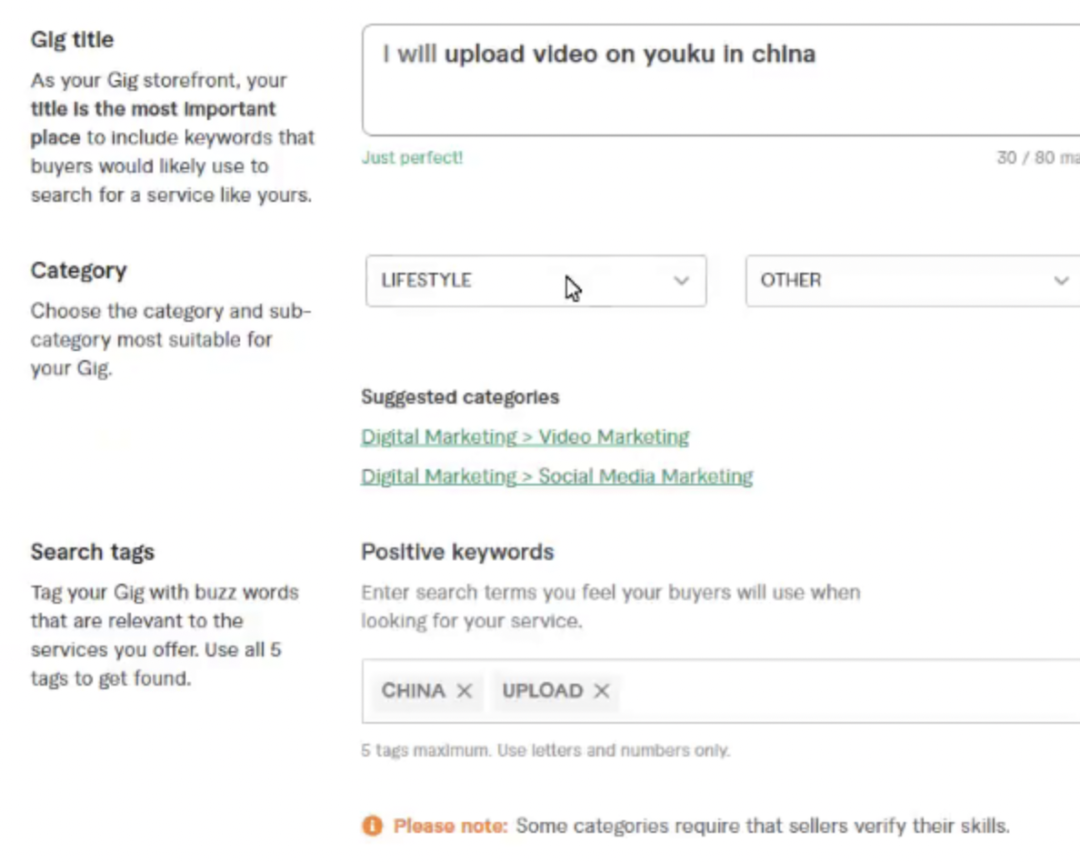The image size is (1080, 862).
Task: Select the UPLOAD keyword chip
Action: click(x=542, y=691)
